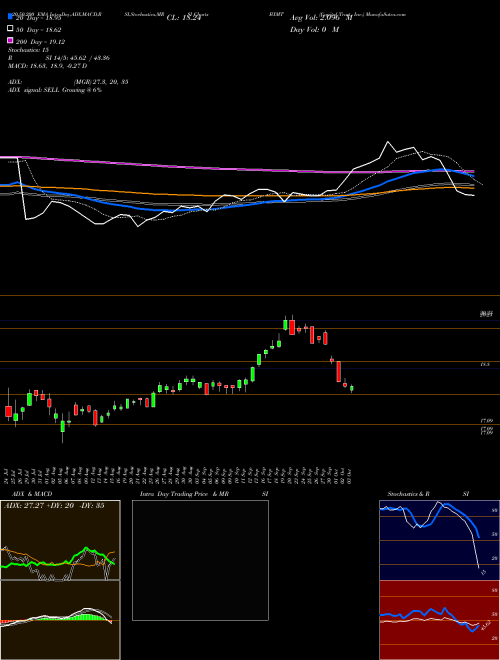Image resolution: width=500 pixels, height=660 pixels.
Task: Click the 19.3 price axis label
Action: click(x=485, y=365)
